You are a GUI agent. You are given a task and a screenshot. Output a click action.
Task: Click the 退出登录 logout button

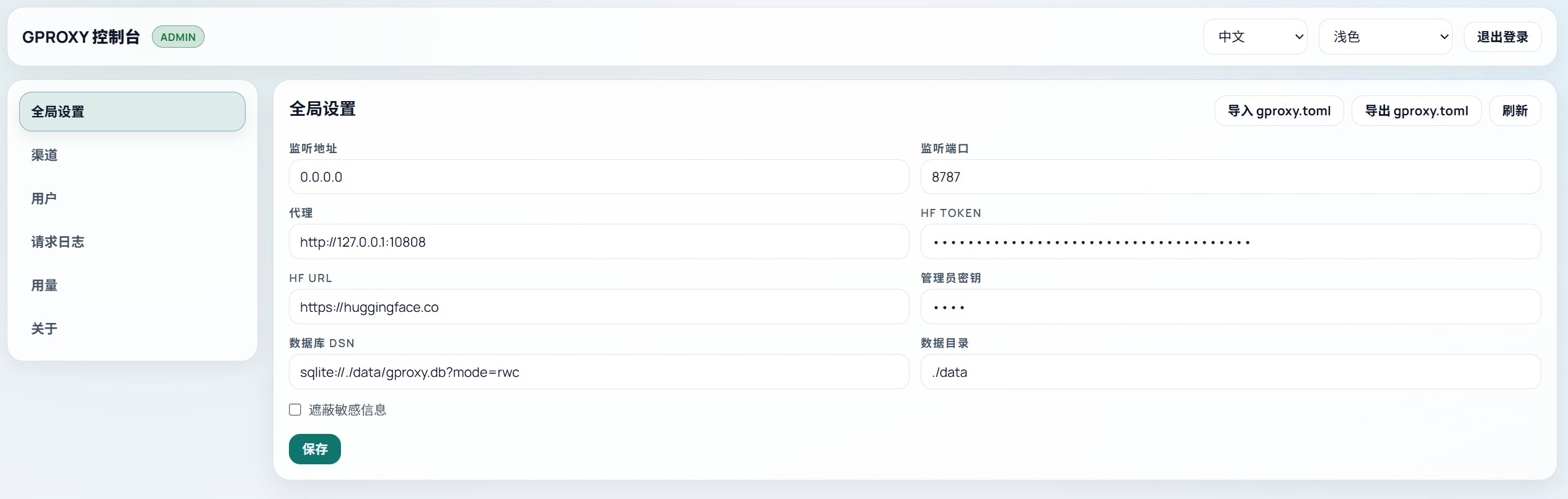click(x=1502, y=37)
